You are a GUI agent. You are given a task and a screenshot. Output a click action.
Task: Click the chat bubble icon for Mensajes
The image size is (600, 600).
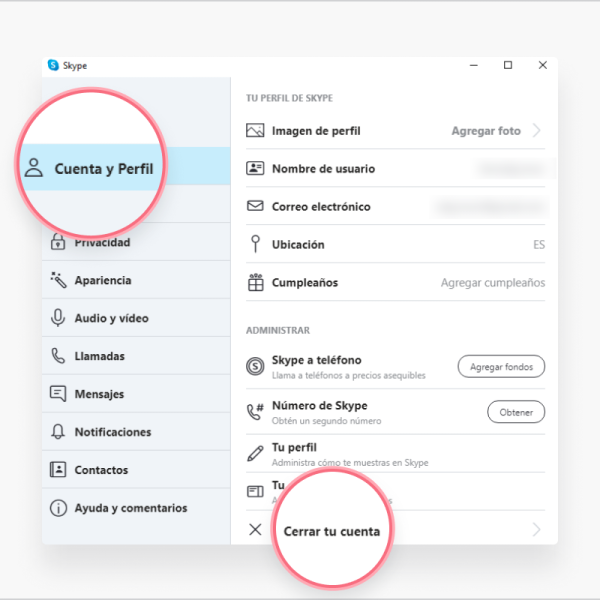pyautogui.click(x=58, y=394)
